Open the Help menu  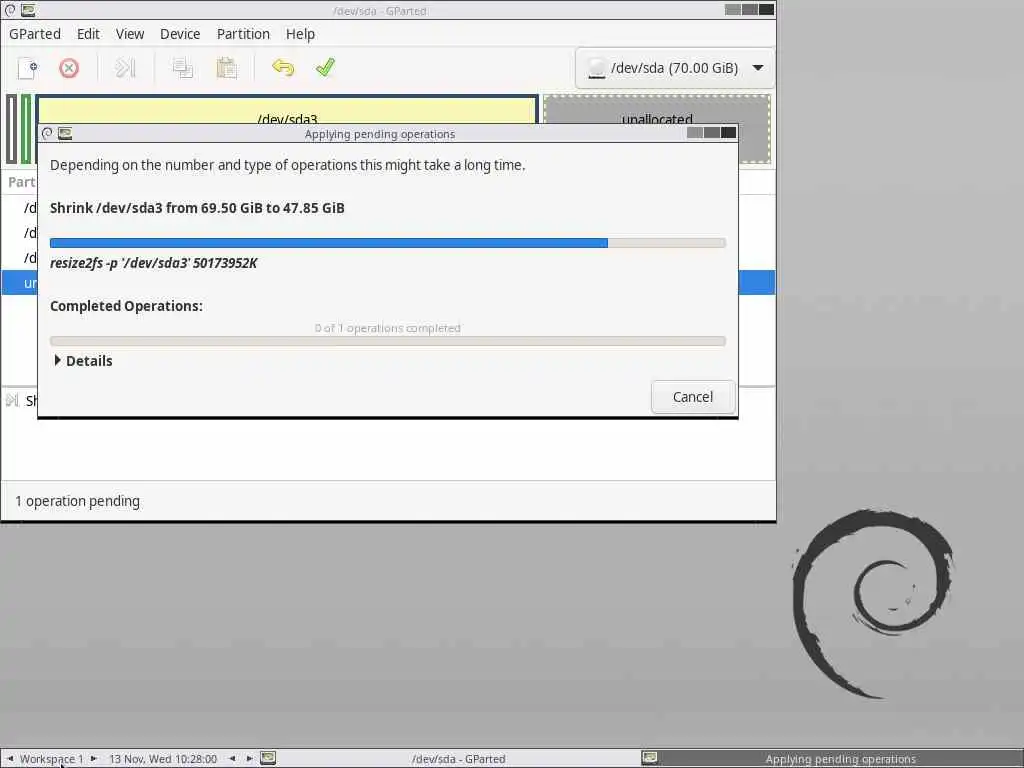point(300,34)
